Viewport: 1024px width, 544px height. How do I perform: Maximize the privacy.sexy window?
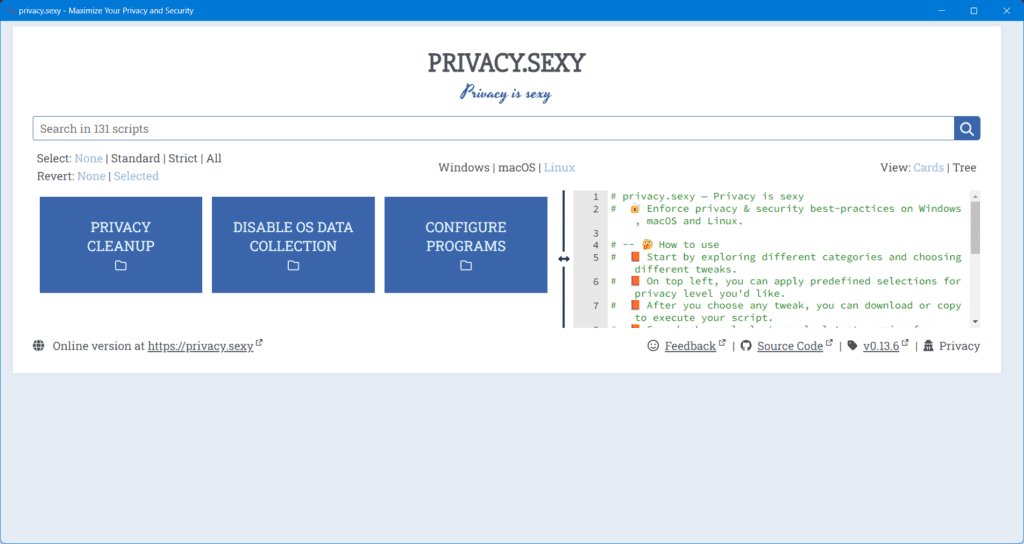(x=974, y=10)
